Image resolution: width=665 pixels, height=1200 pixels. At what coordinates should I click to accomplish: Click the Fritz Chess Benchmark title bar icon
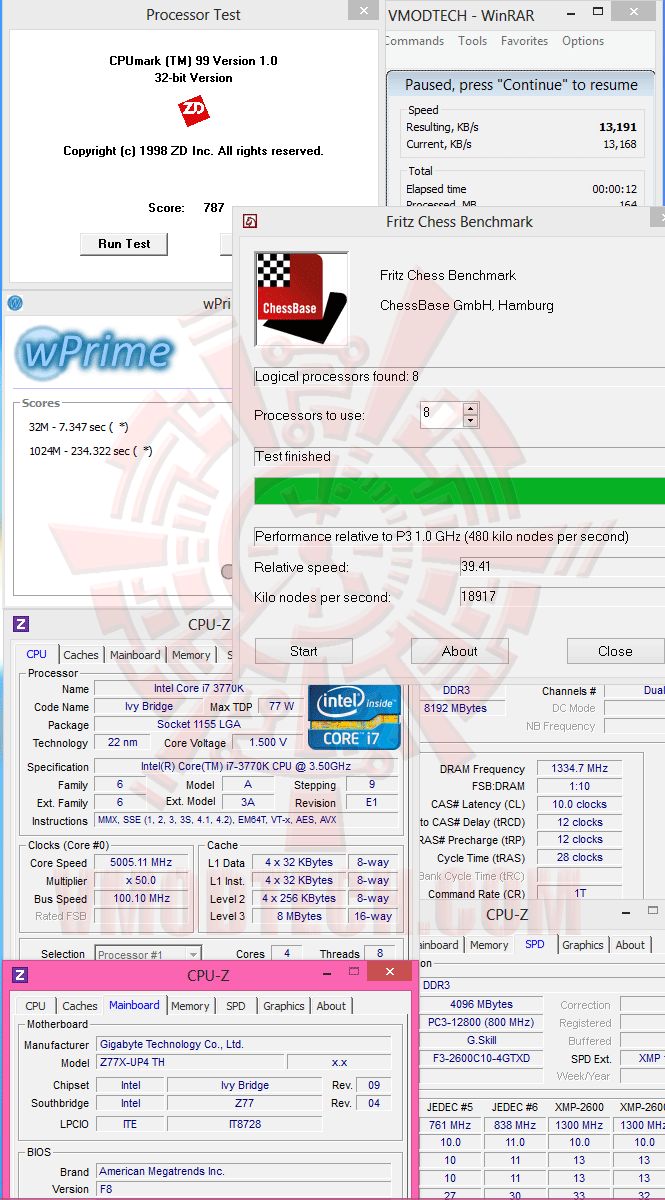251,222
